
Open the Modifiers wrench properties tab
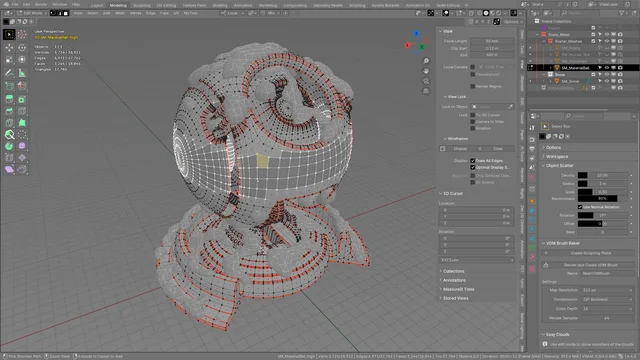532,211
